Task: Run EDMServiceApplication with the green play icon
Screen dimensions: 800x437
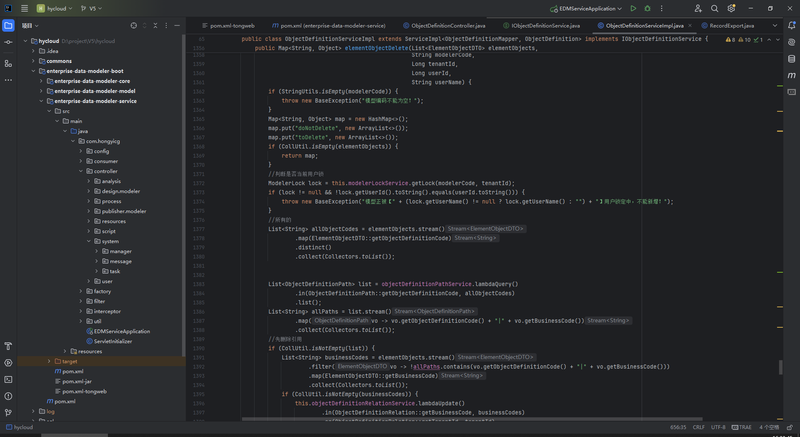Action: tap(633, 8)
